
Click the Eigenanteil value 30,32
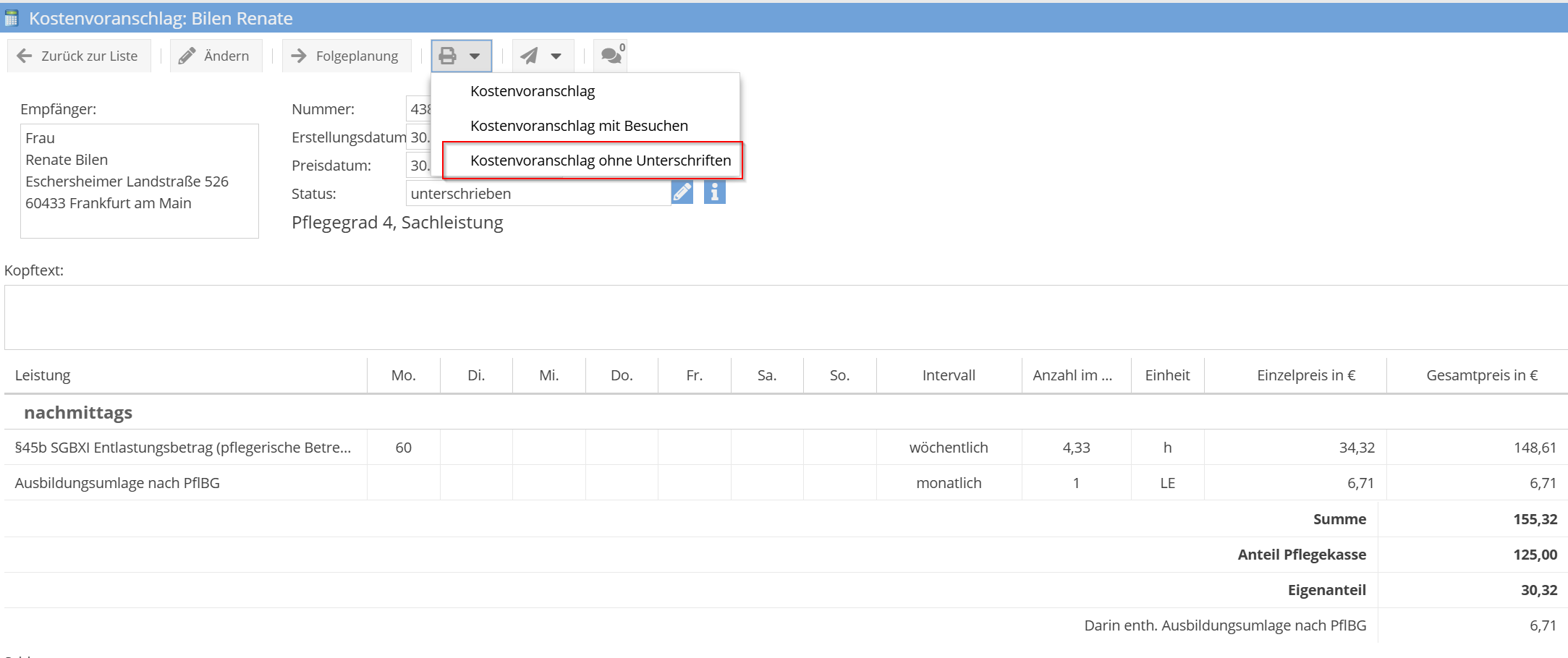[x=1538, y=590]
